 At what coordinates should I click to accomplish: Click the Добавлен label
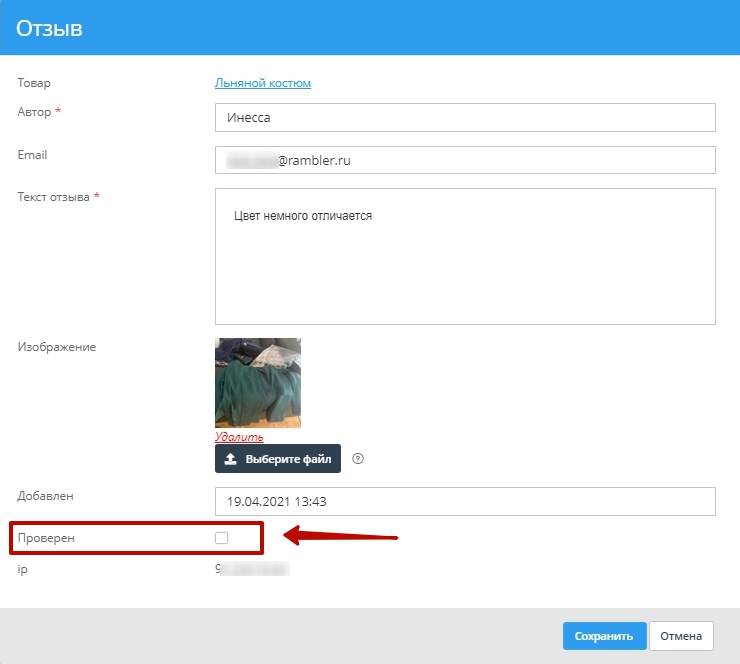tap(45, 496)
